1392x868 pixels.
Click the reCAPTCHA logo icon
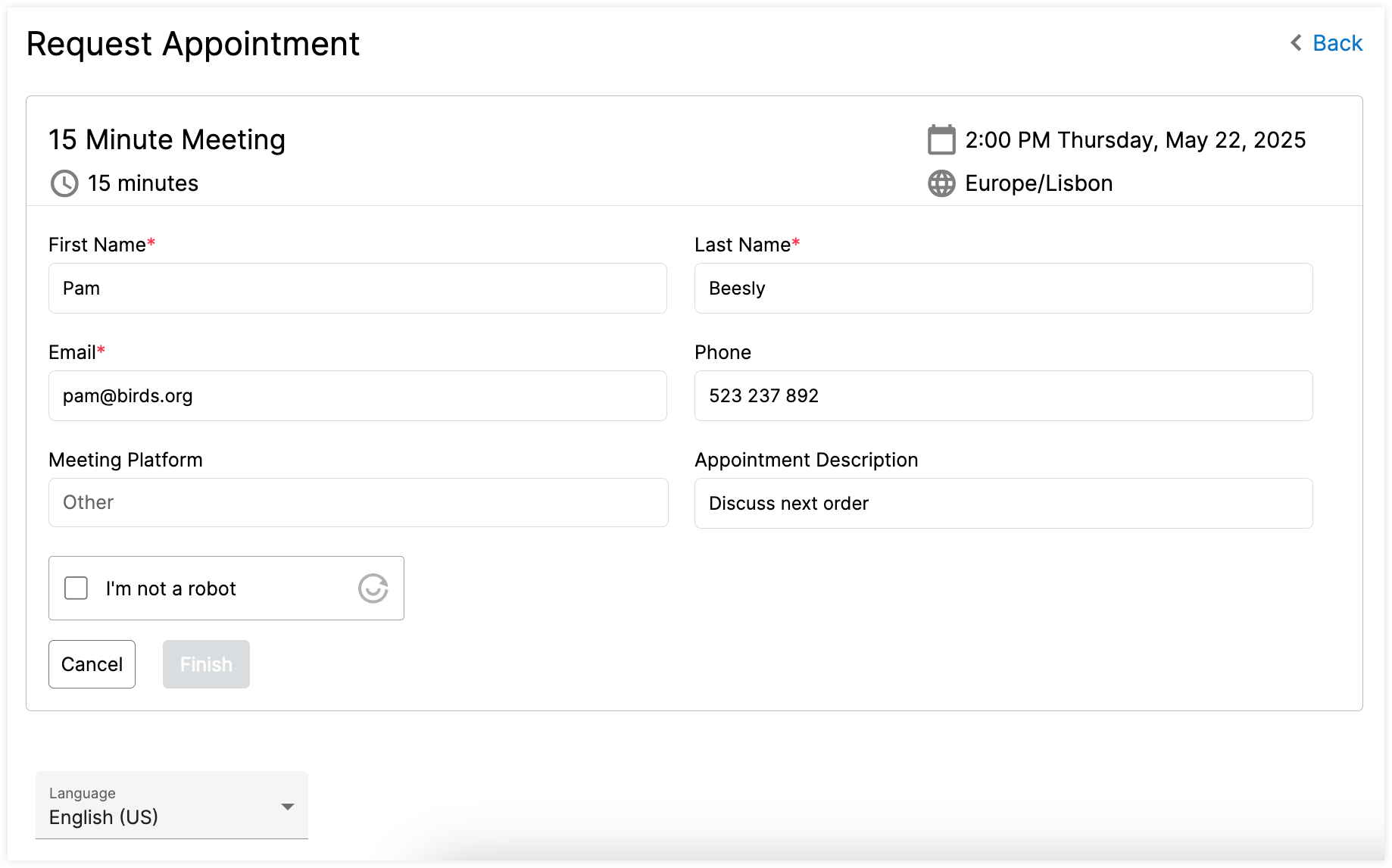[373, 589]
